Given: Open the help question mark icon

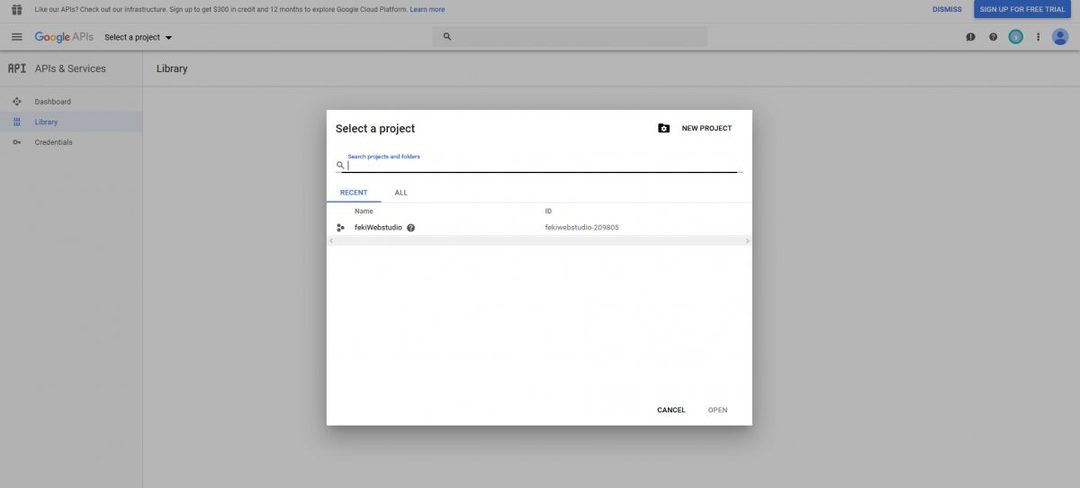Looking at the screenshot, I should pos(993,37).
